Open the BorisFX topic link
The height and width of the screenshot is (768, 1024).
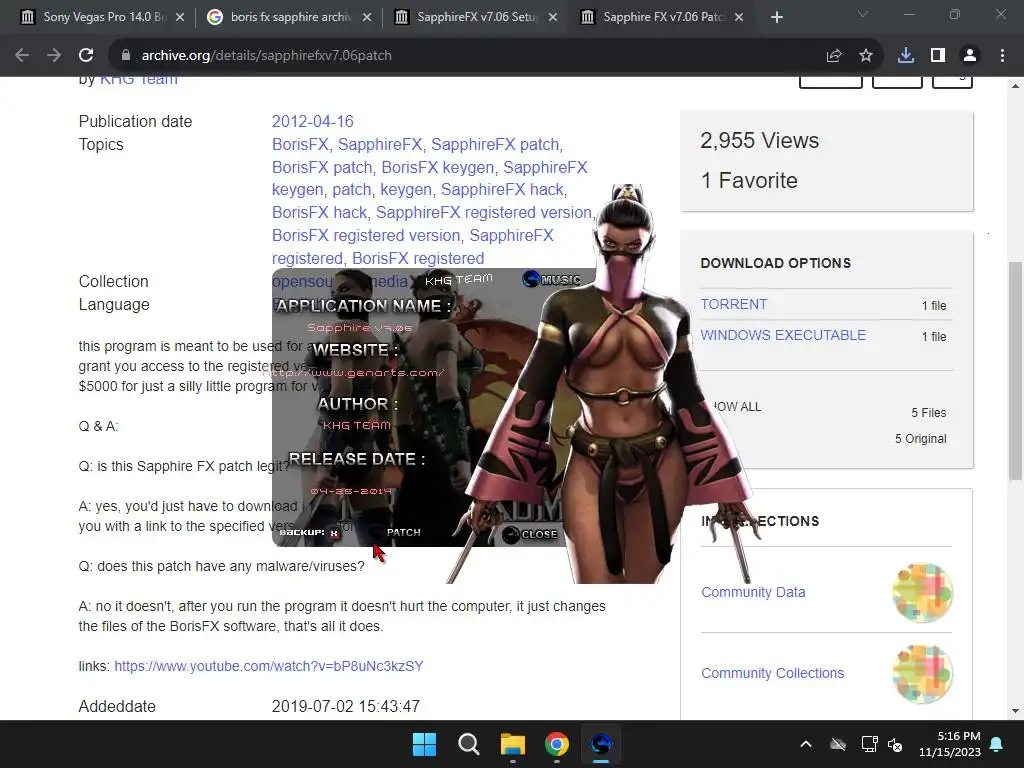click(300, 144)
